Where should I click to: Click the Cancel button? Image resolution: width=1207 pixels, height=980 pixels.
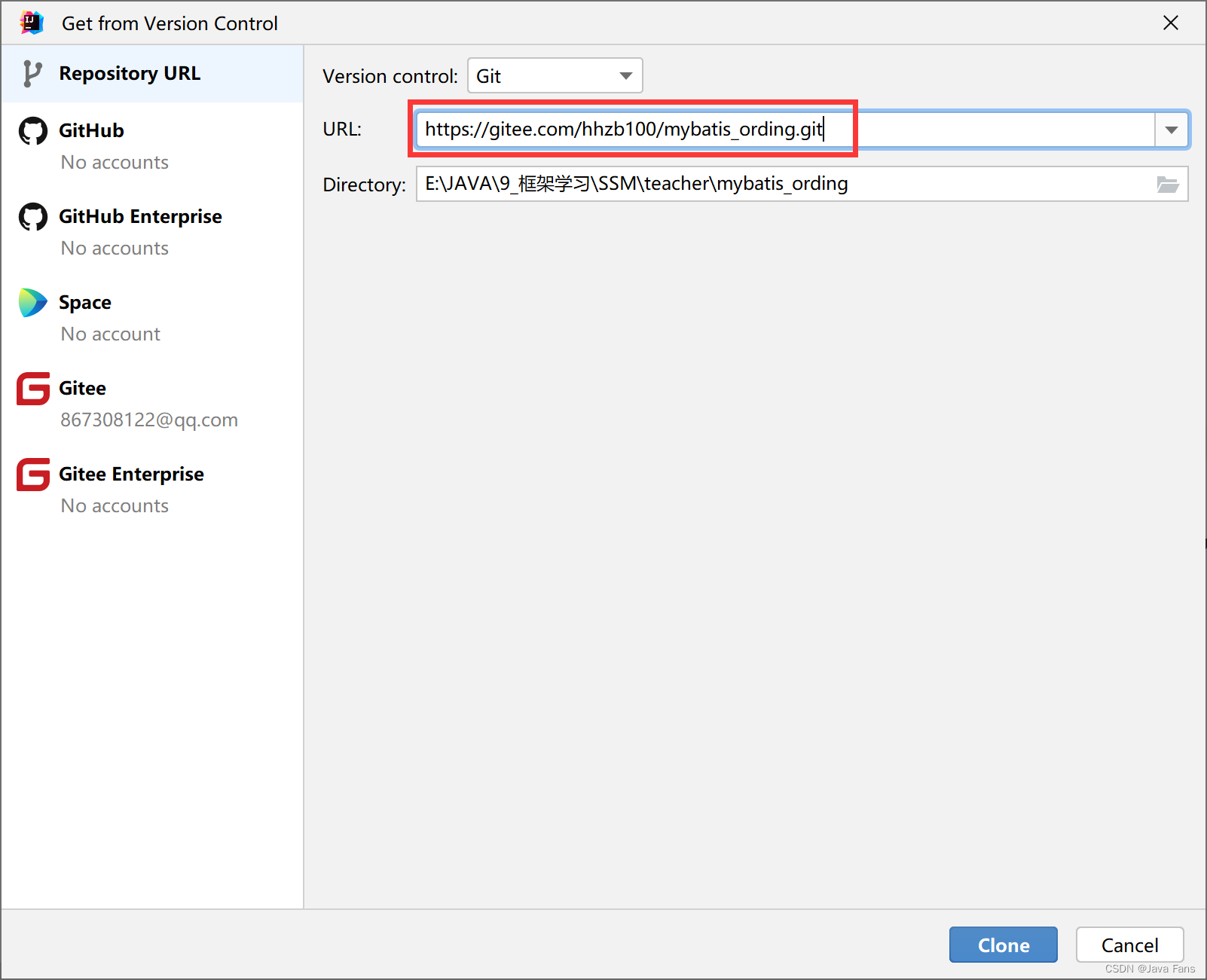(x=1130, y=945)
